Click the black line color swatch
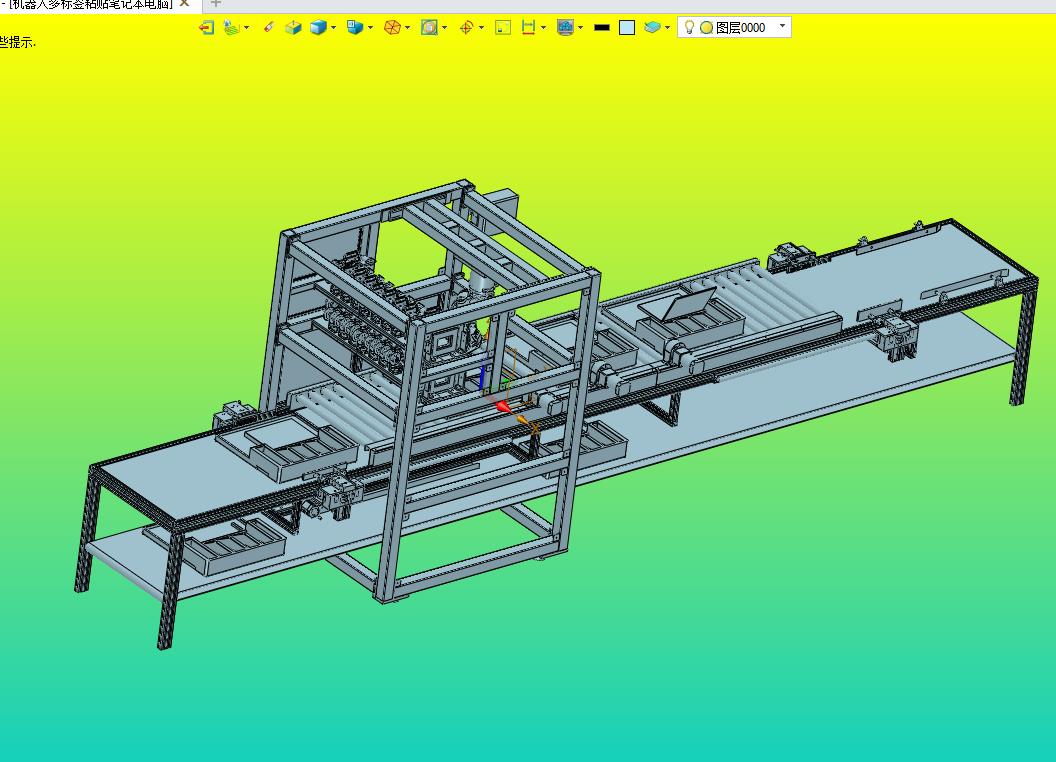Image resolution: width=1056 pixels, height=762 pixels. tap(602, 28)
